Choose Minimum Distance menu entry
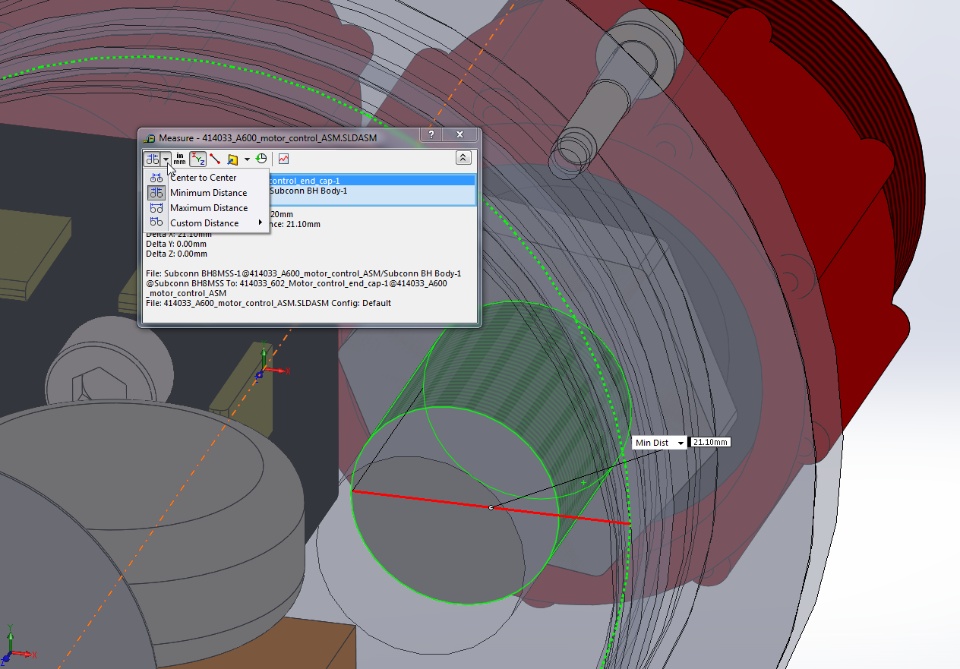960x669 pixels. click(206, 193)
